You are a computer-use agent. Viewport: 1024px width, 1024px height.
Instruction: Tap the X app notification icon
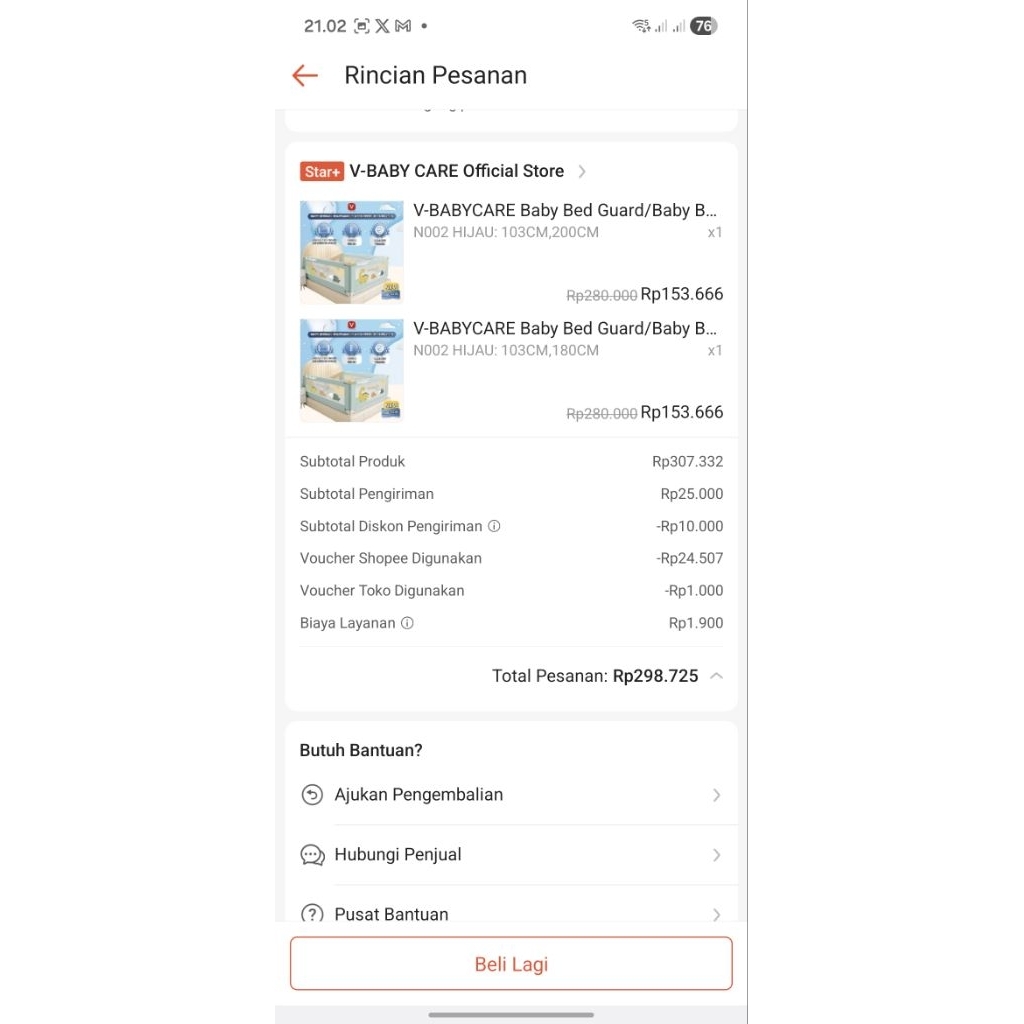click(382, 26)
